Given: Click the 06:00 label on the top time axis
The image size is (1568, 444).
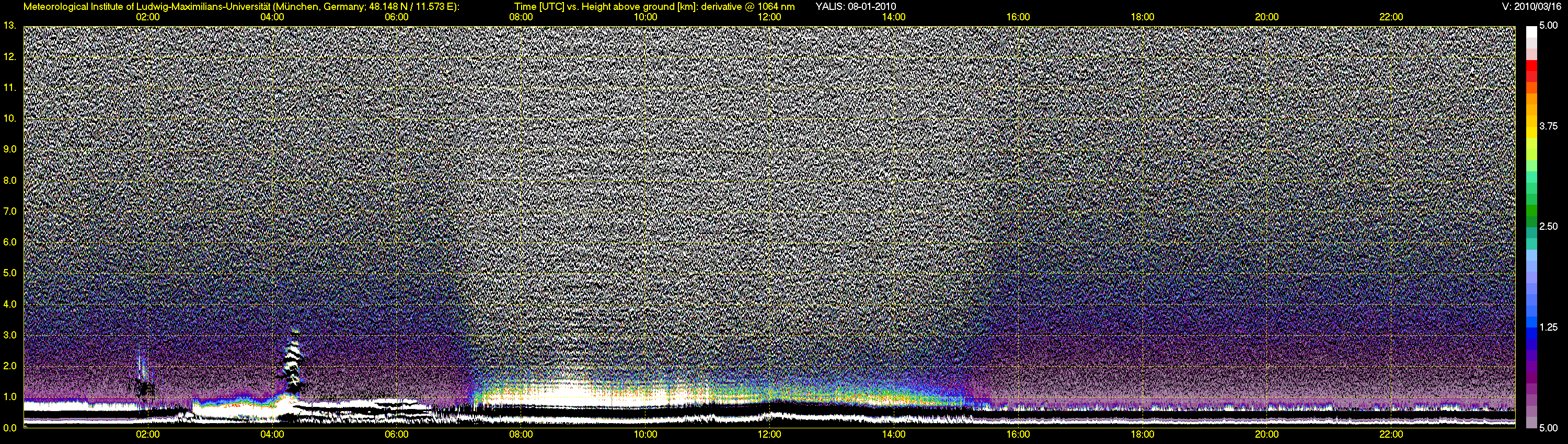Looking at the screenshot, I should pos(396,17).
